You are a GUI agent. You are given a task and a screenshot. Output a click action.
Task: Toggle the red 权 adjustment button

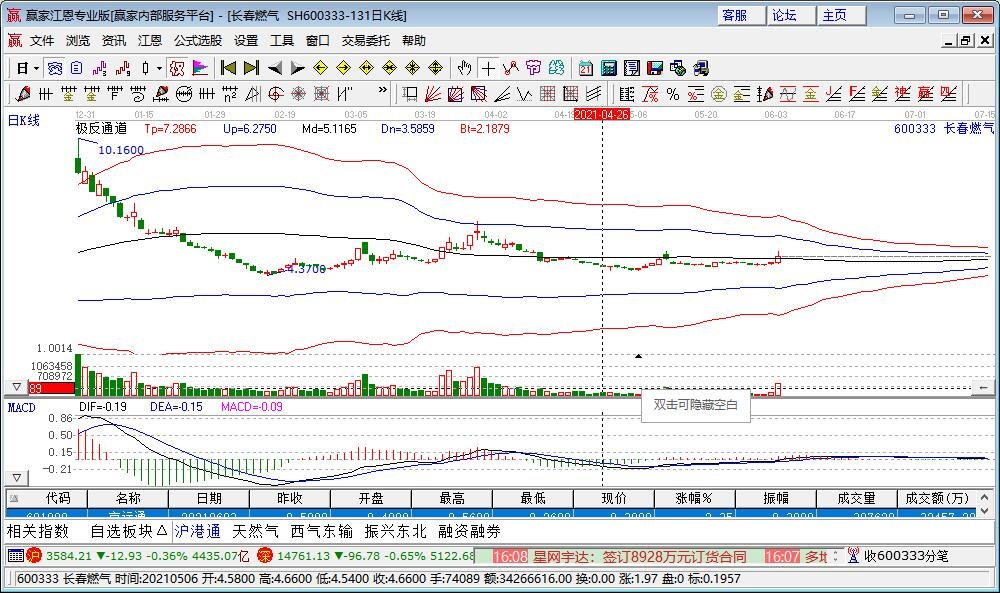click(x=177, y=68)
